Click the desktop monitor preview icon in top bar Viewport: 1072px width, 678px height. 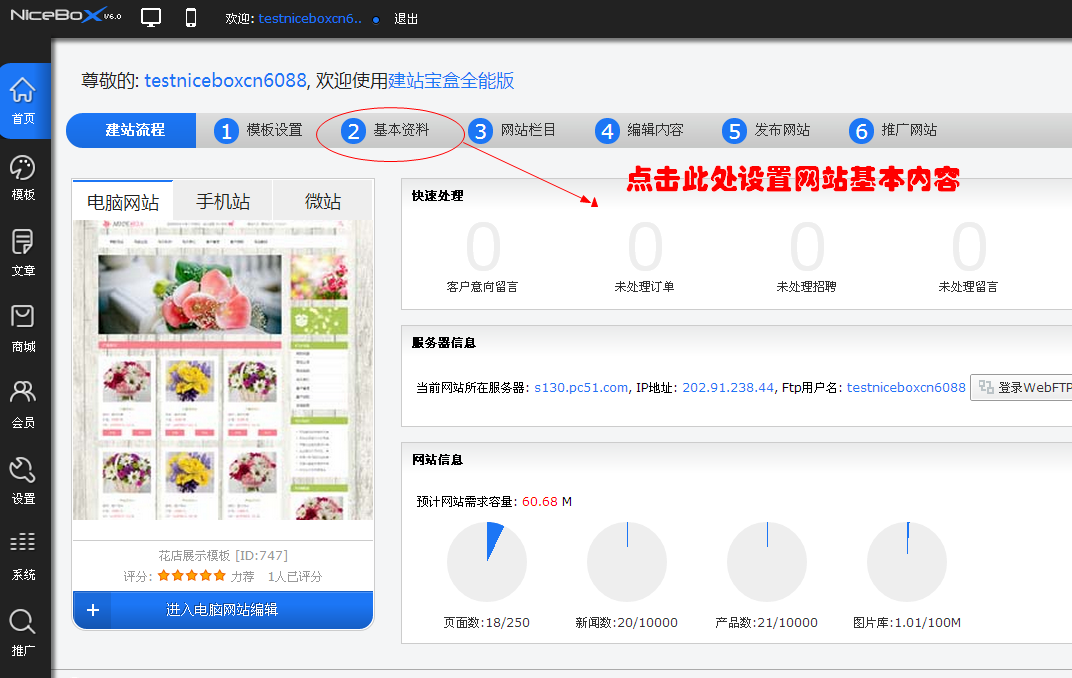click(151, 16)
